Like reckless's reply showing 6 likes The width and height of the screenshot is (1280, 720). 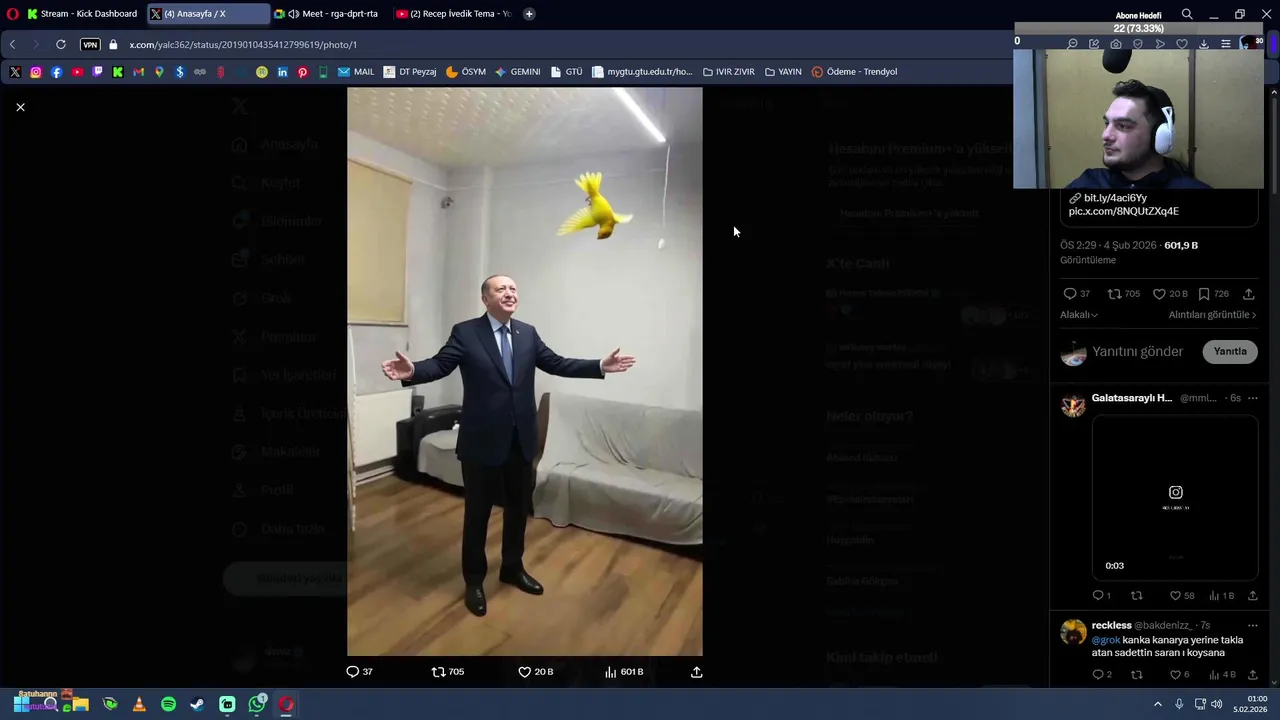pos(1176,675)
